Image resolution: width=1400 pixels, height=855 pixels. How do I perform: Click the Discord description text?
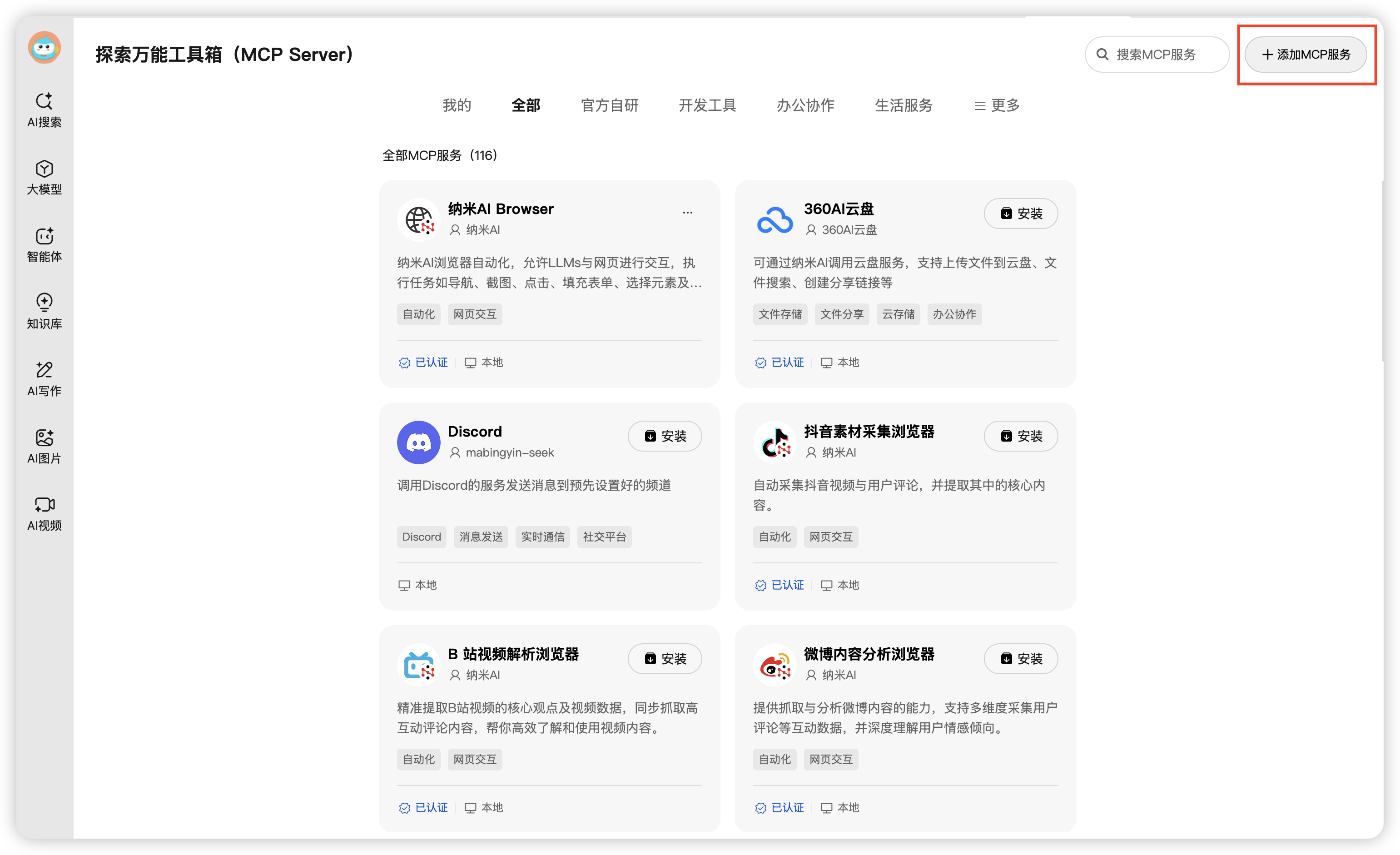click(534, 485)
